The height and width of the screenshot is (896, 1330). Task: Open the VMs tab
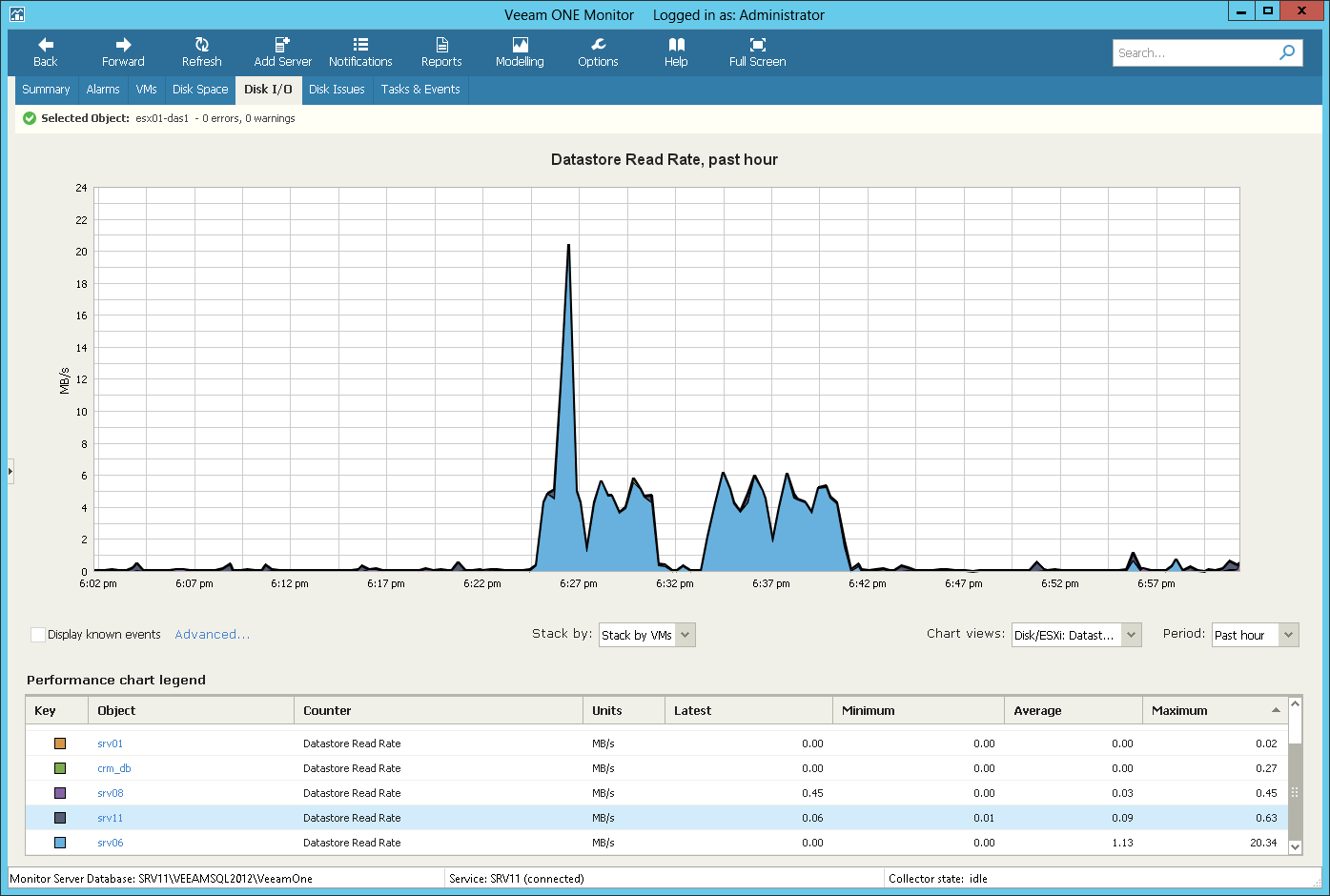coord(146,90)
